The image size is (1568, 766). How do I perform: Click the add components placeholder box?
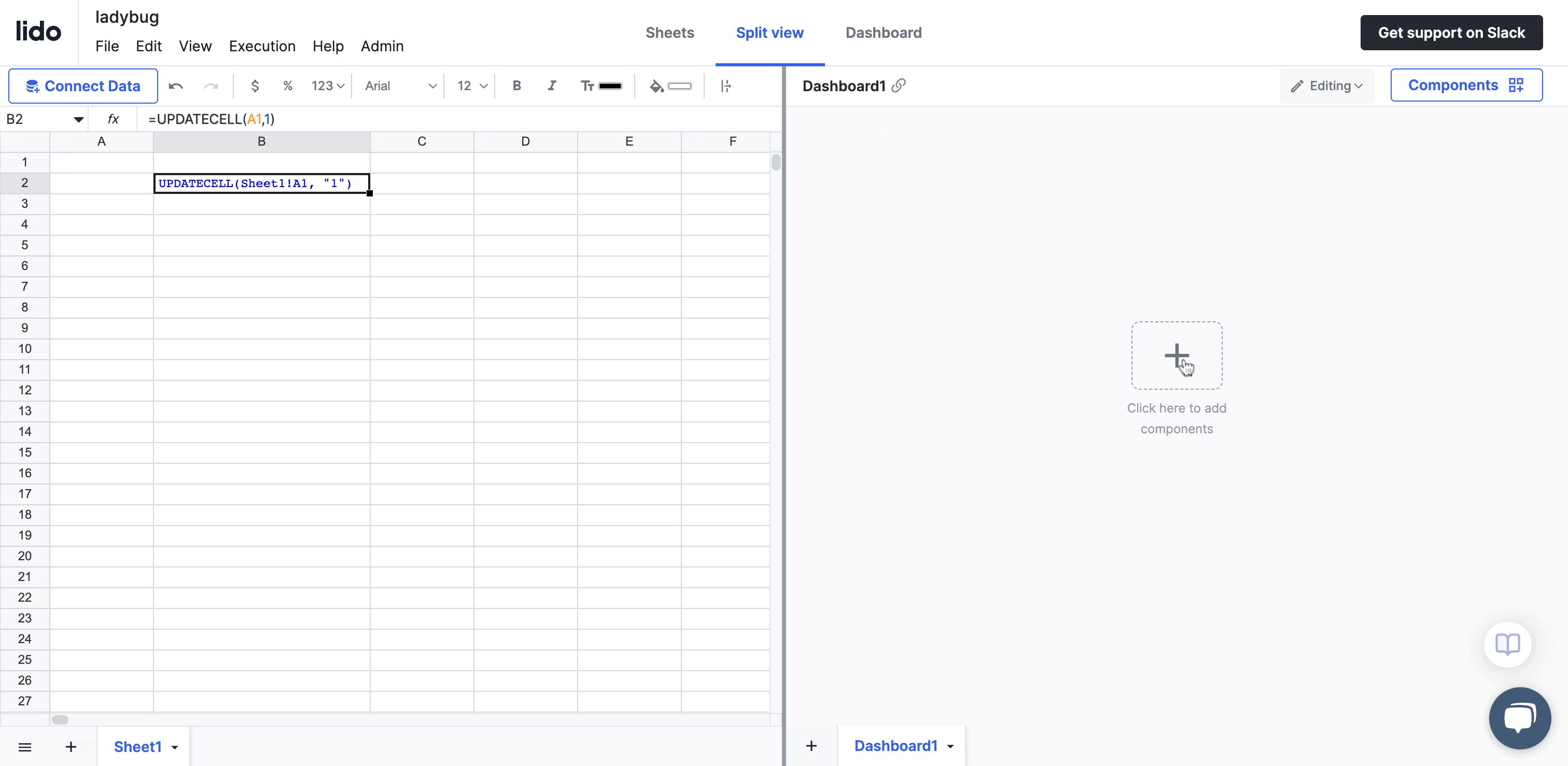[x=1176, y=356]
